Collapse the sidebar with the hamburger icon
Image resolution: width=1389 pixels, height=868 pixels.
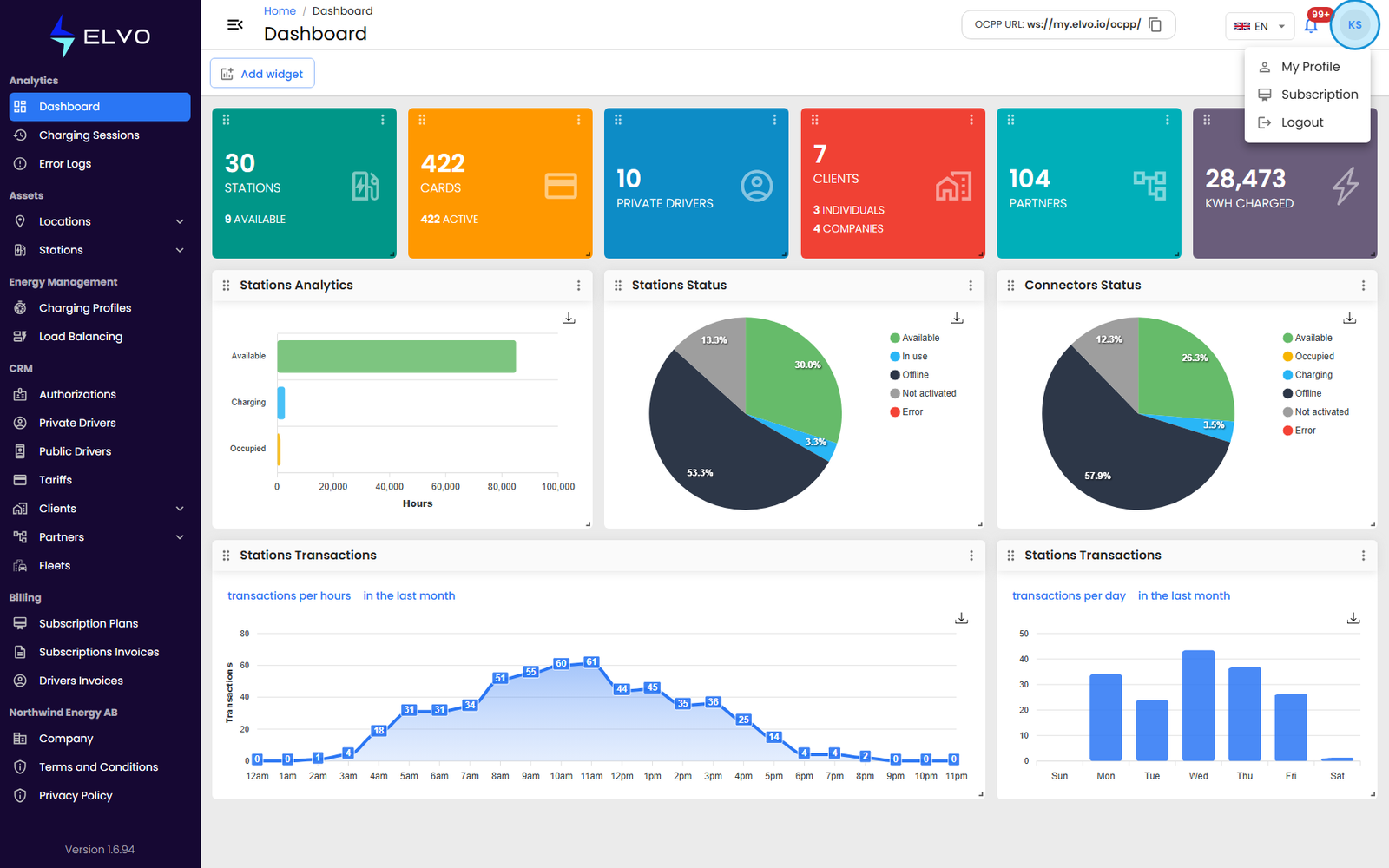(x=234, y=25)
